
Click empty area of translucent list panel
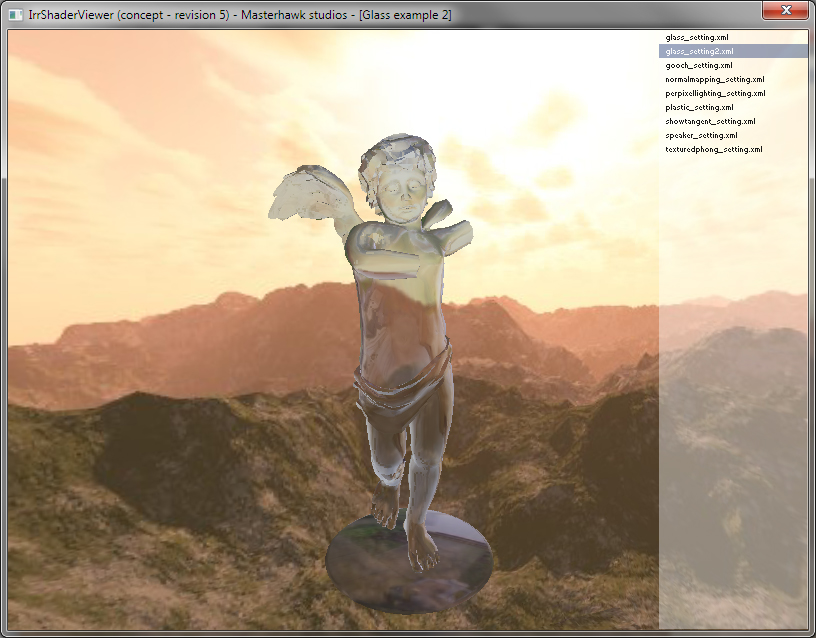[x=733, y=400]
